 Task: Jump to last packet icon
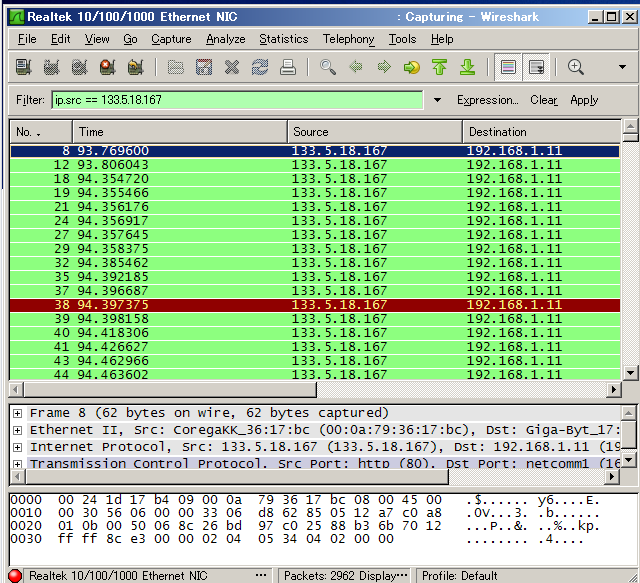(x=468, y=67)
